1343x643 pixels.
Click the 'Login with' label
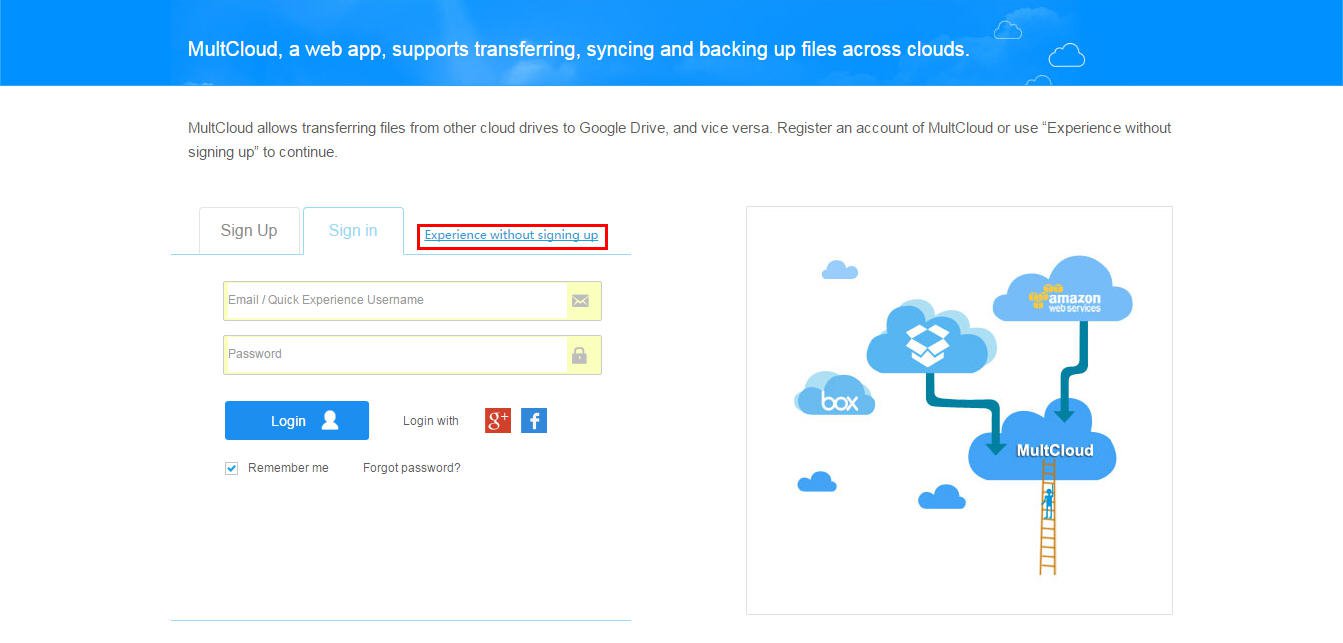pyautogui.click(x=431, y=421)
